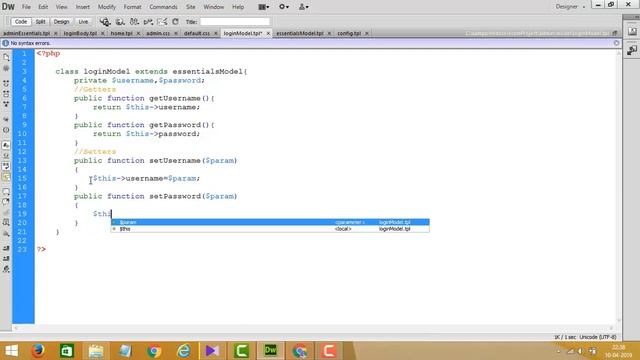Open the Commands menu
The width and height of the screenshot is (640, 360).
163,7
